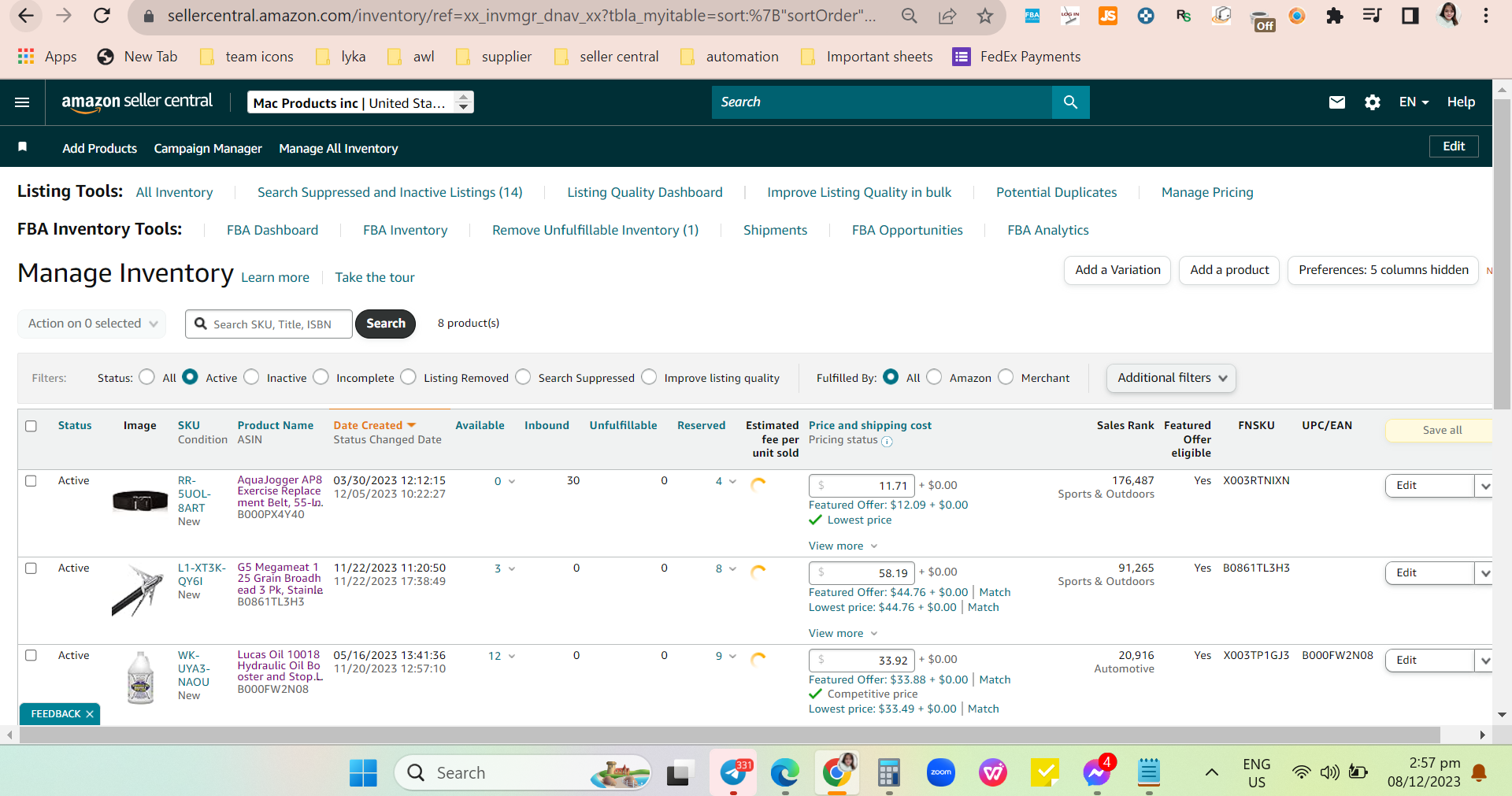The width and height of the screenshot is (1512, 796).
Task: Open Edit dropdown arrow for G5 Megameat row
Action: (x=1484, y=573)
